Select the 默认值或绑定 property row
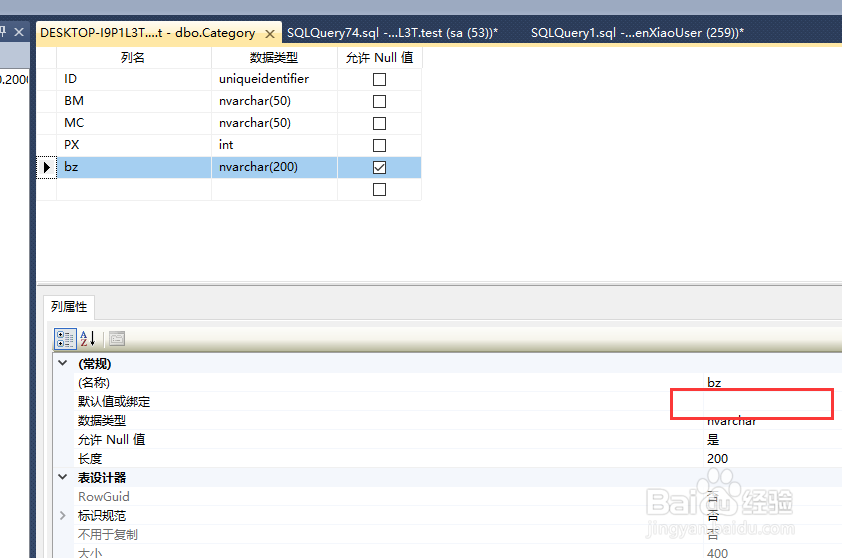 click(458, 401)
